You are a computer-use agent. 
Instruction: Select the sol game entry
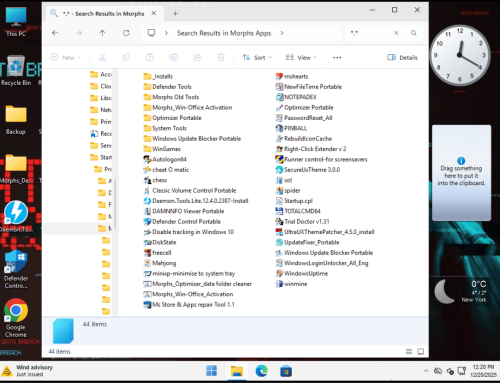284,180
